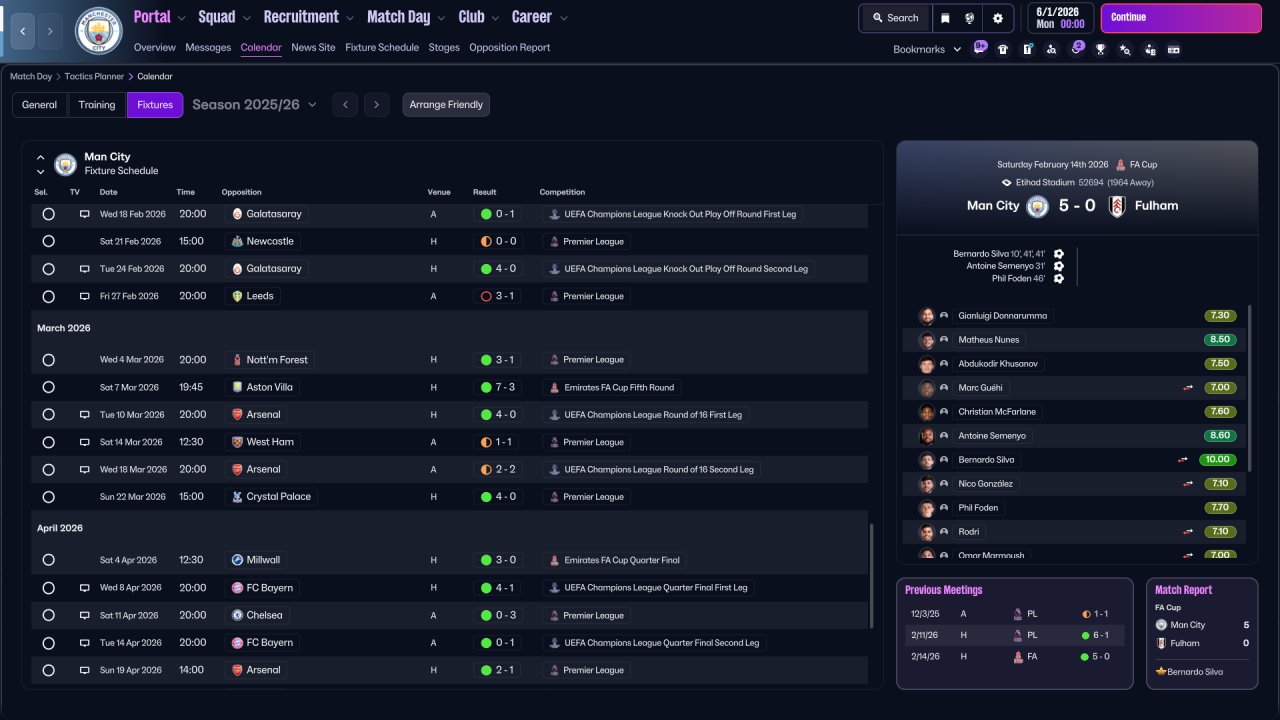
Task: Select radio for Newcastle 21 Feb fixture
Action: [x=48, y=241]
